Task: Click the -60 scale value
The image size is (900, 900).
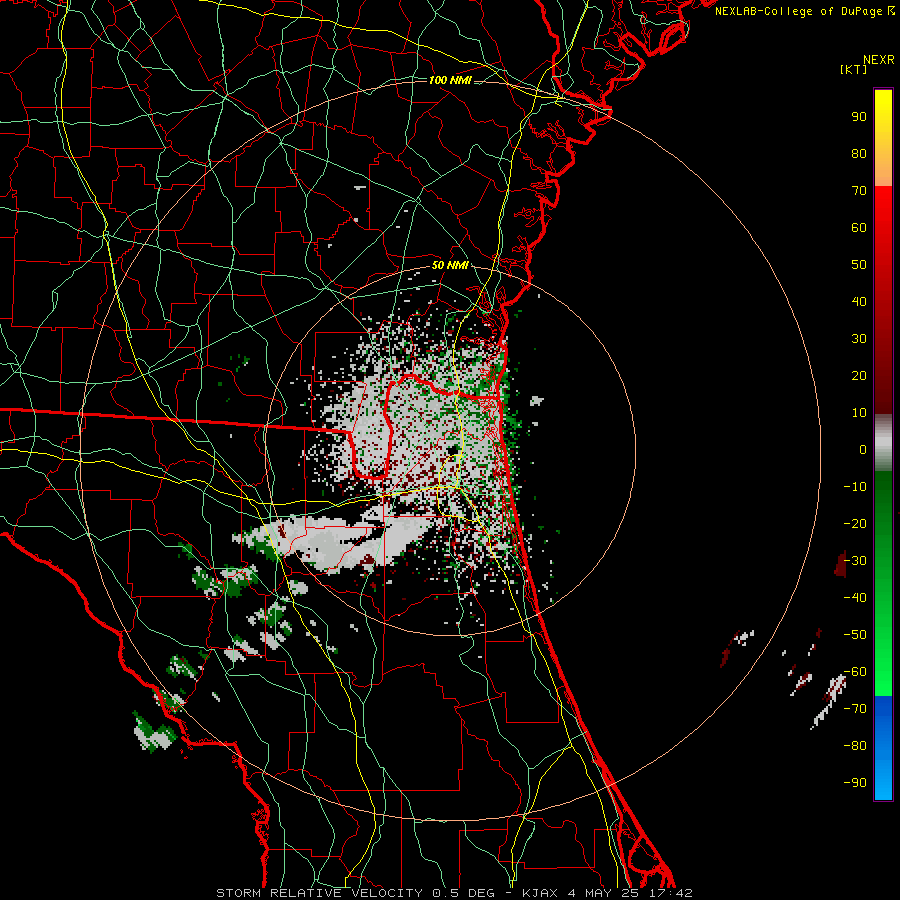Action: [855, 672]
